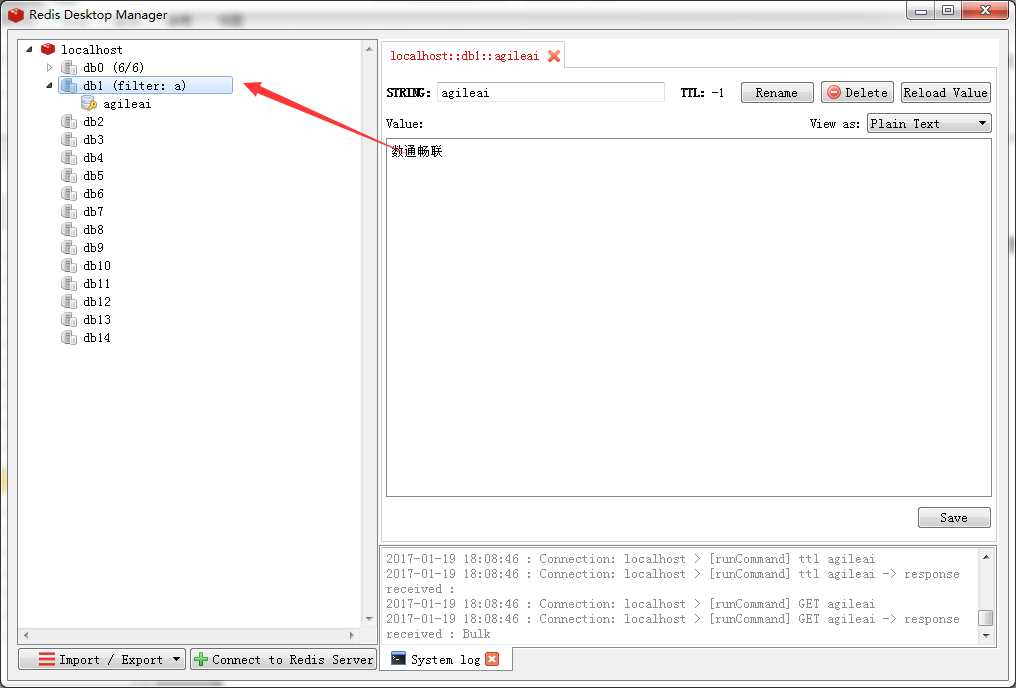Close the localhost::db1::agileai tab

[553, 56]
